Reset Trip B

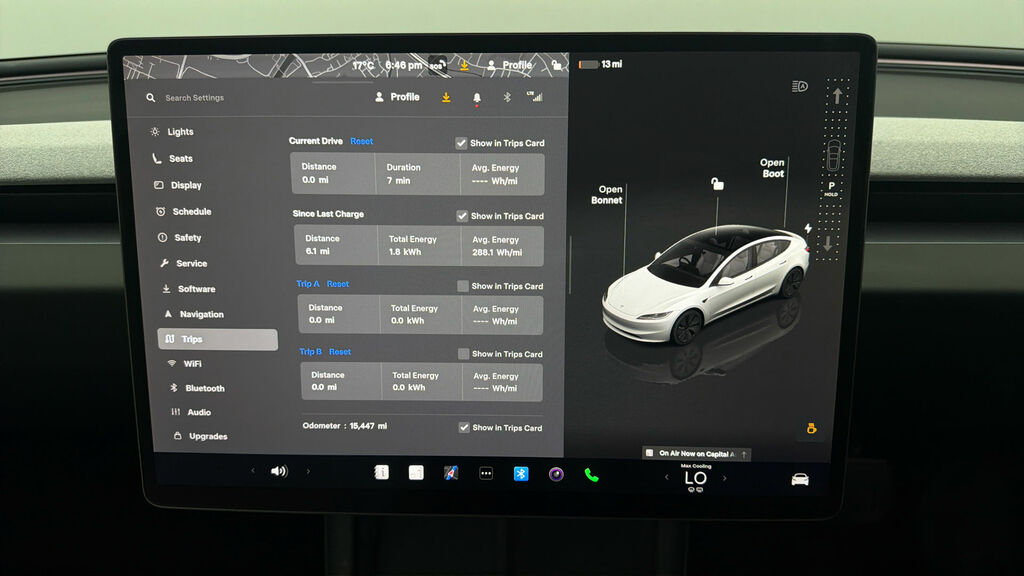point(340,352)
